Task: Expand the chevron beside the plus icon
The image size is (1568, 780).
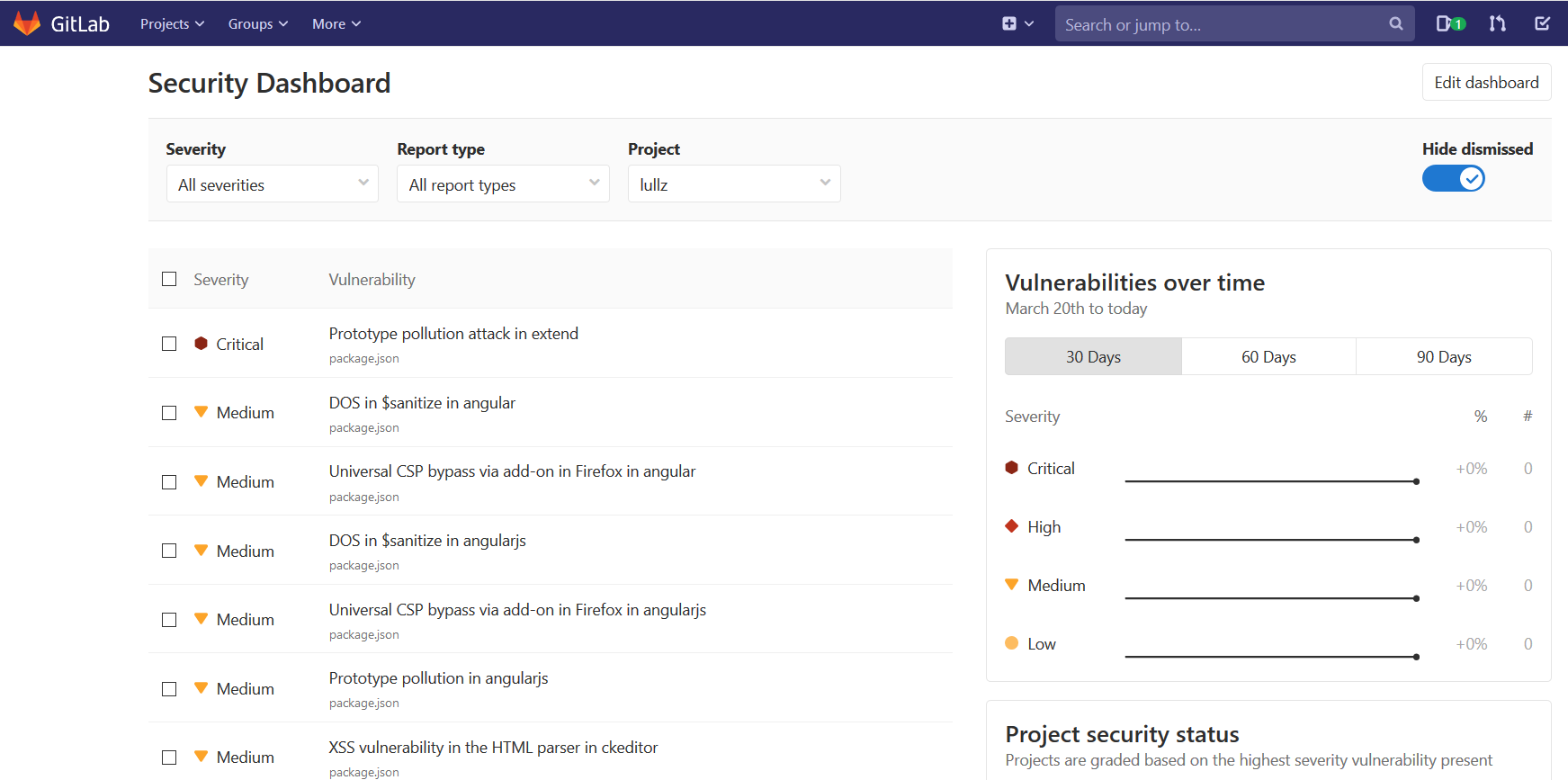Action: pyautogui.click(x=1029, y=24)
